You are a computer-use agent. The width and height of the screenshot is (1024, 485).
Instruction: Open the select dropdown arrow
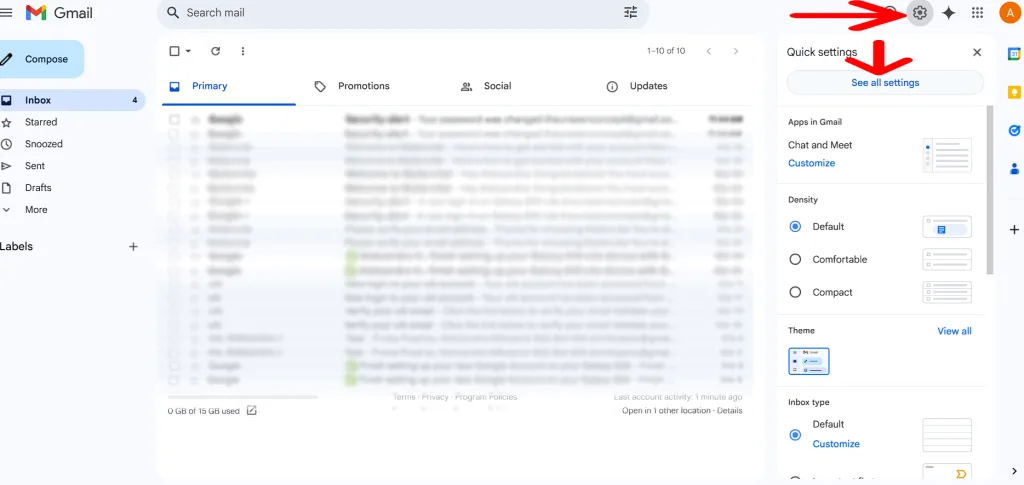[x=188, y=51]
